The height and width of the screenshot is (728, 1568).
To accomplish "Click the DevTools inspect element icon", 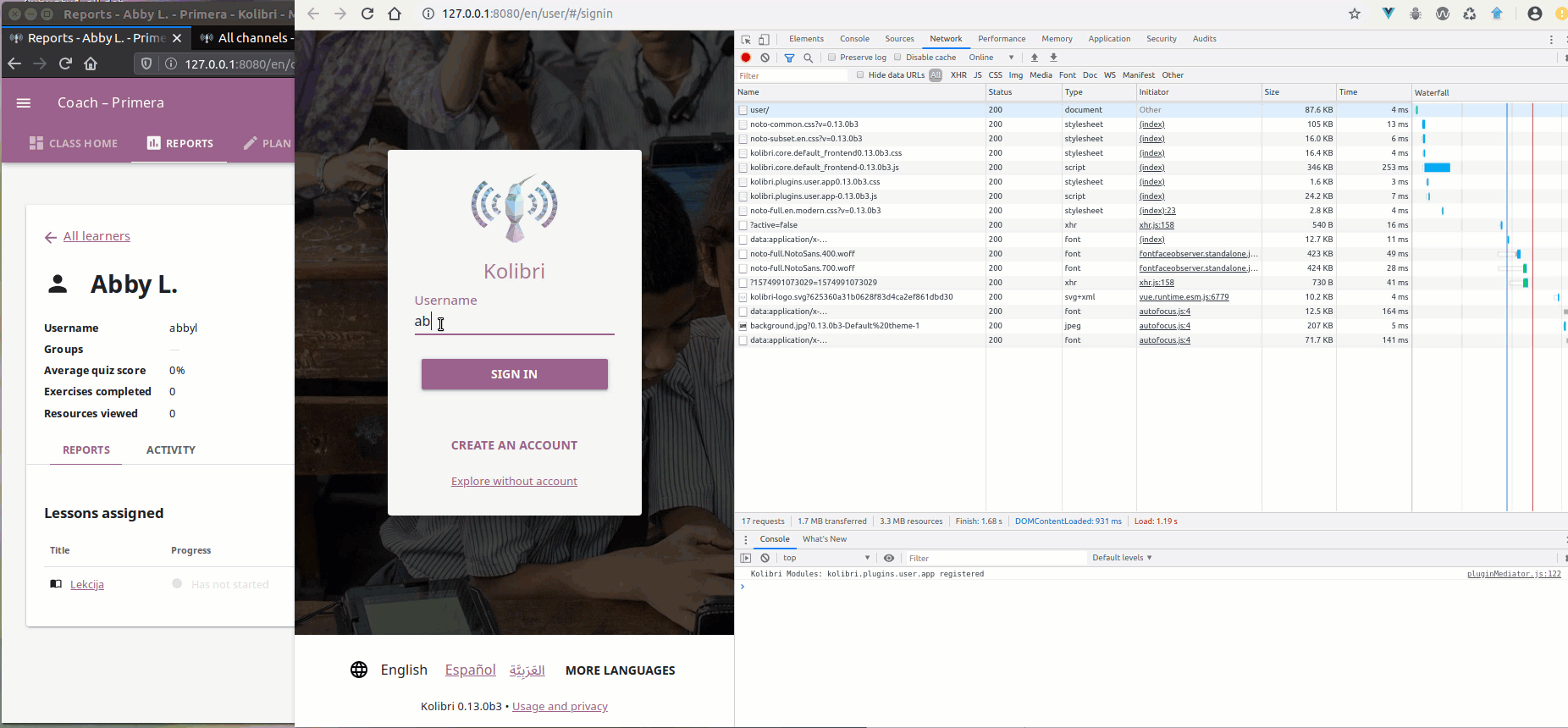I will click(x=746, y=39).
